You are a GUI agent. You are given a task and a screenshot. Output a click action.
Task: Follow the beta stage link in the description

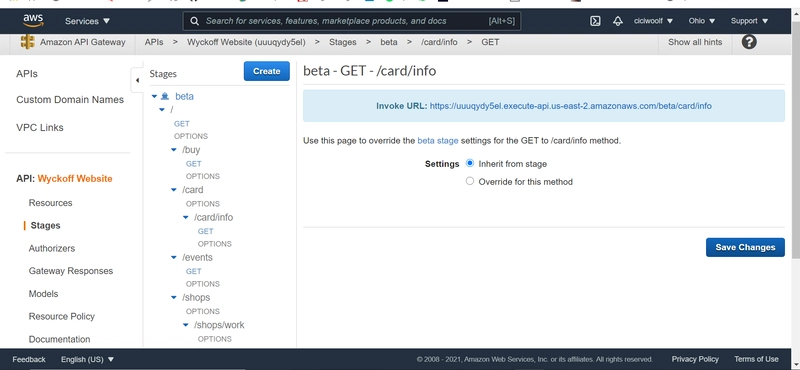[438, 140]
